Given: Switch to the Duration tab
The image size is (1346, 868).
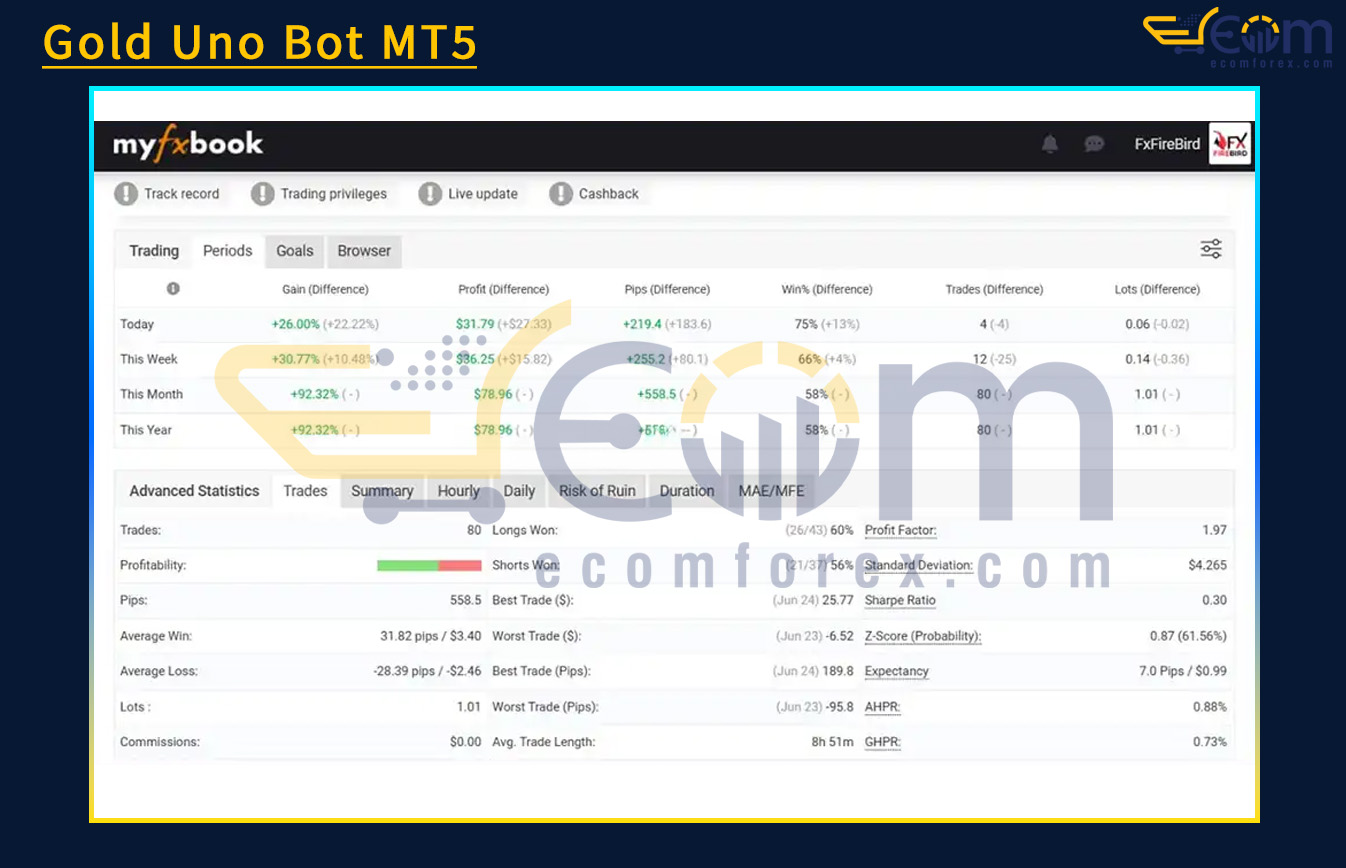Looking at the screenshot, I should [687, 491].
